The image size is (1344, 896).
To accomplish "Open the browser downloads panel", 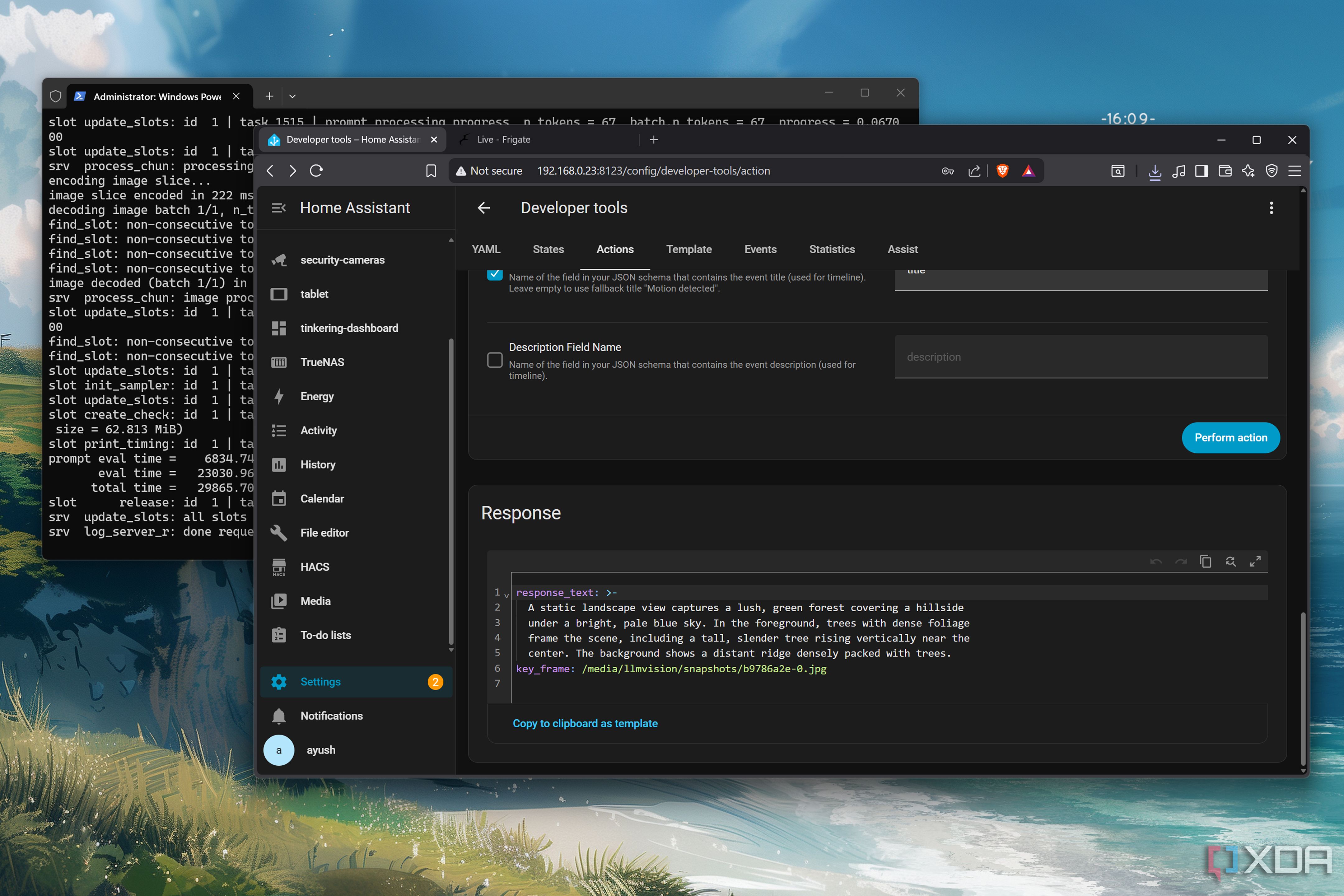I will click(x=1155, y=171).
